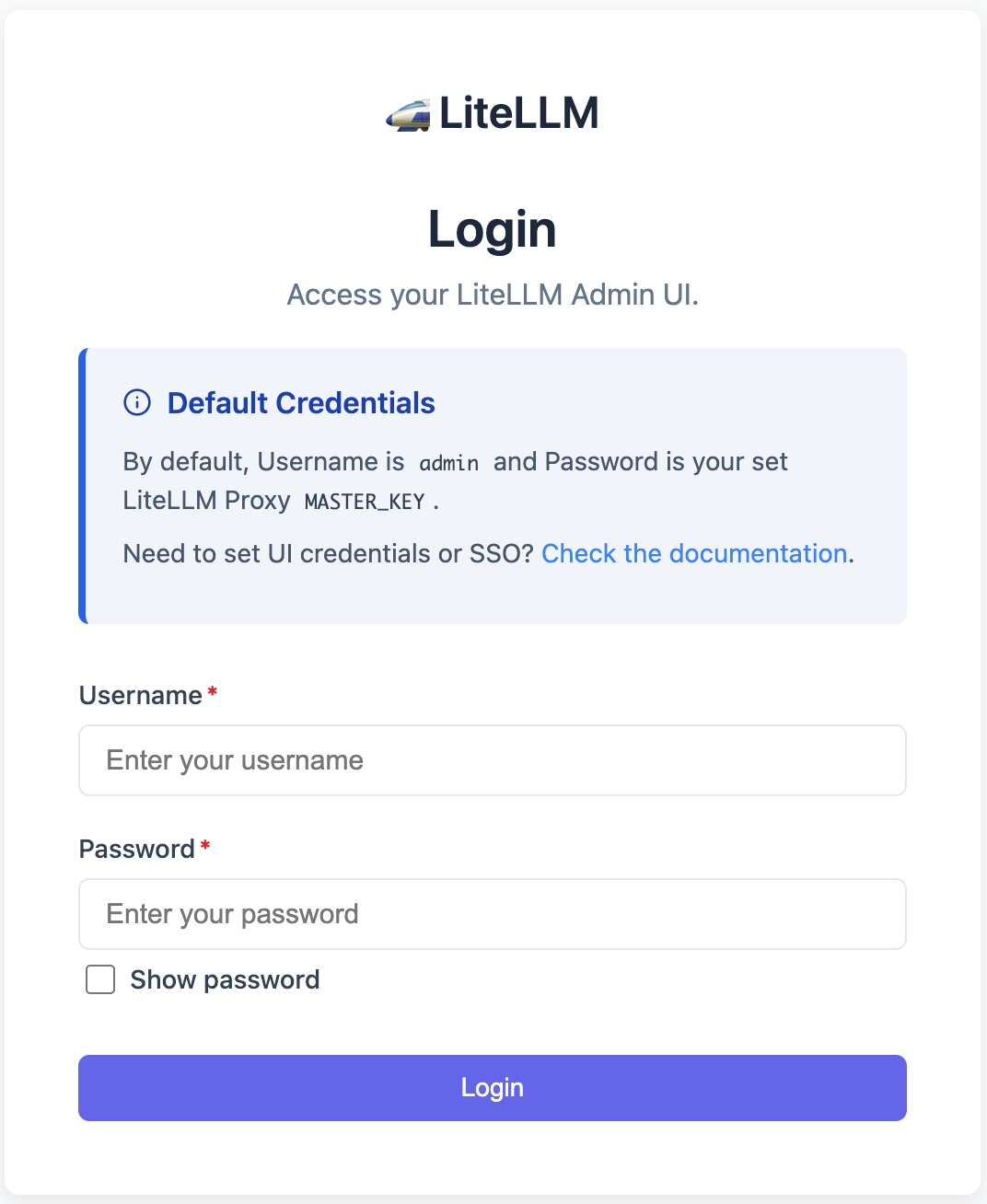Click the red asterisk beside Username
Screen dimensions: 987x1204
click(213, 692)
